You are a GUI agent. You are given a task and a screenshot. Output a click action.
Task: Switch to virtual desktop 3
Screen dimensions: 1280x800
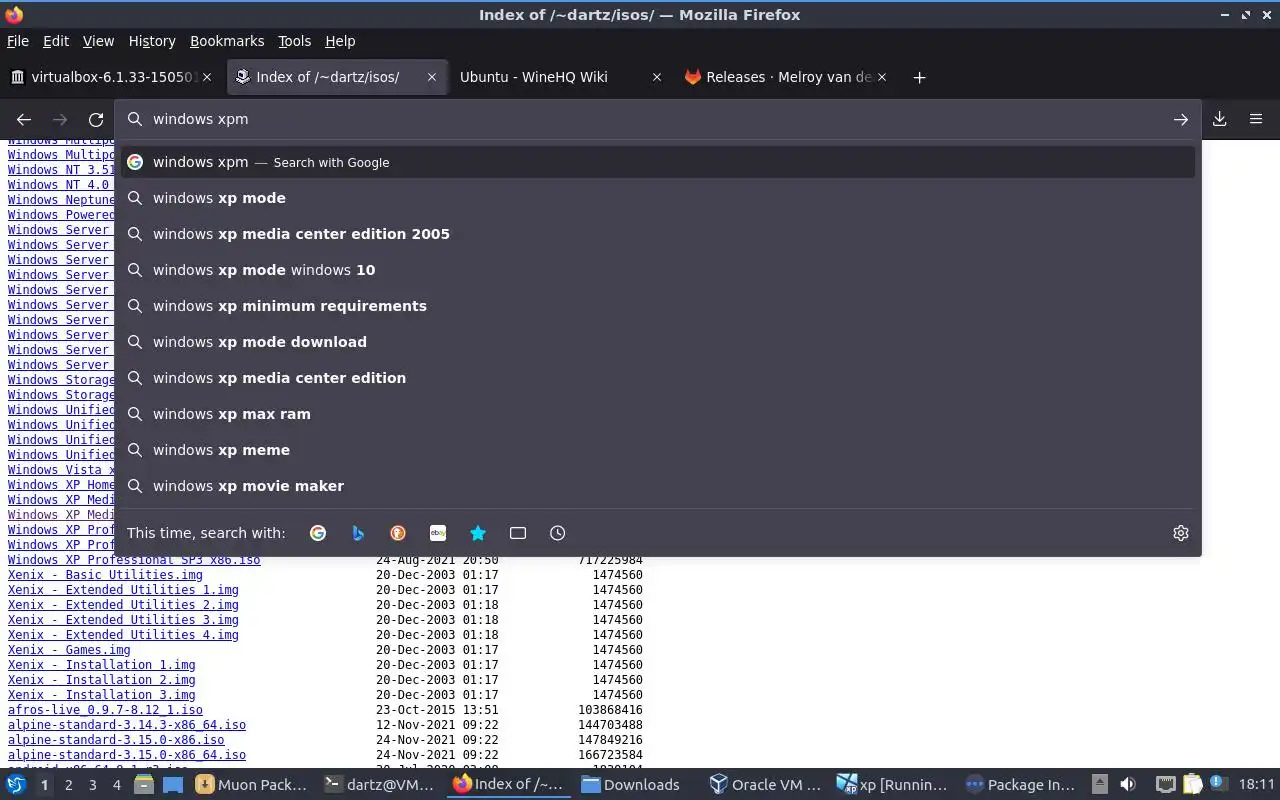pos(92,785)
